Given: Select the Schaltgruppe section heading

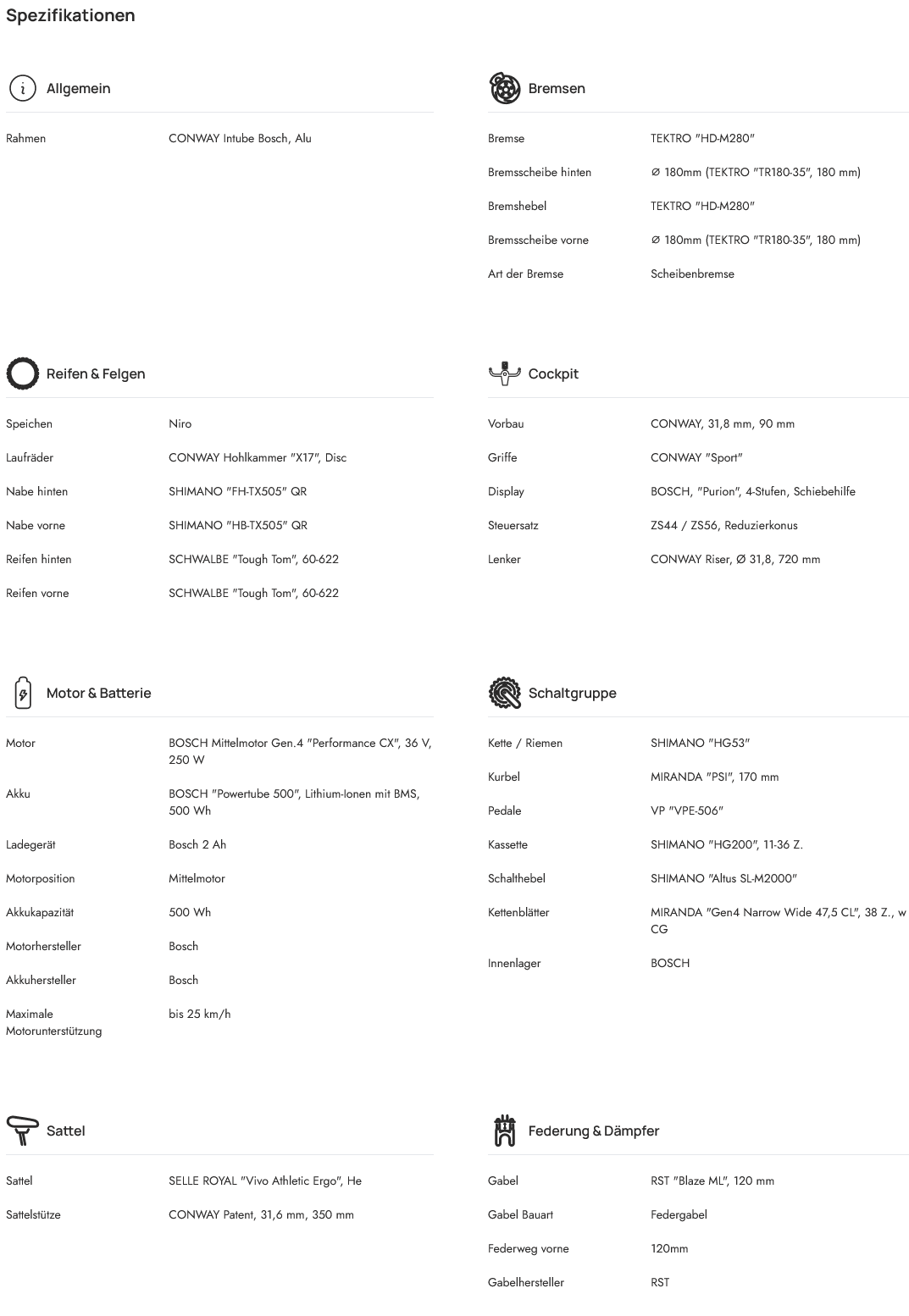Looking at the screenshot, I should point(572,693).
